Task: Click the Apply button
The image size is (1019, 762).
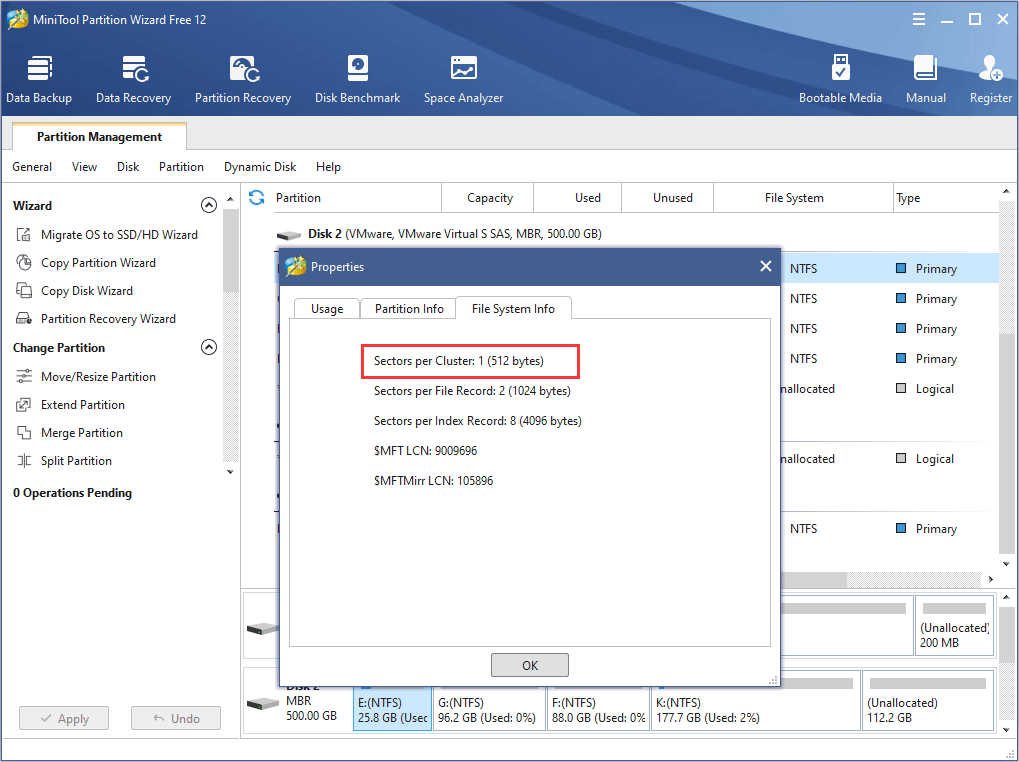Action: (x=64, y=718)
